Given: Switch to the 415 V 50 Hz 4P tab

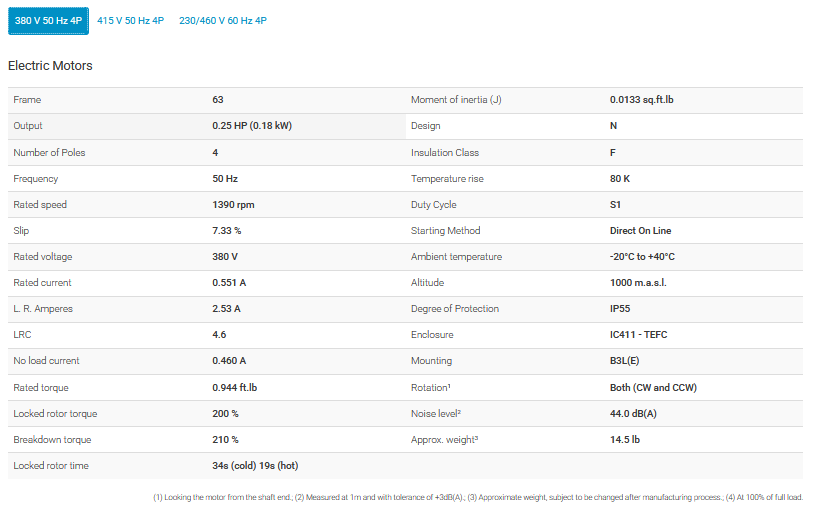Looking at the screenshot, I should click(131, 20).
